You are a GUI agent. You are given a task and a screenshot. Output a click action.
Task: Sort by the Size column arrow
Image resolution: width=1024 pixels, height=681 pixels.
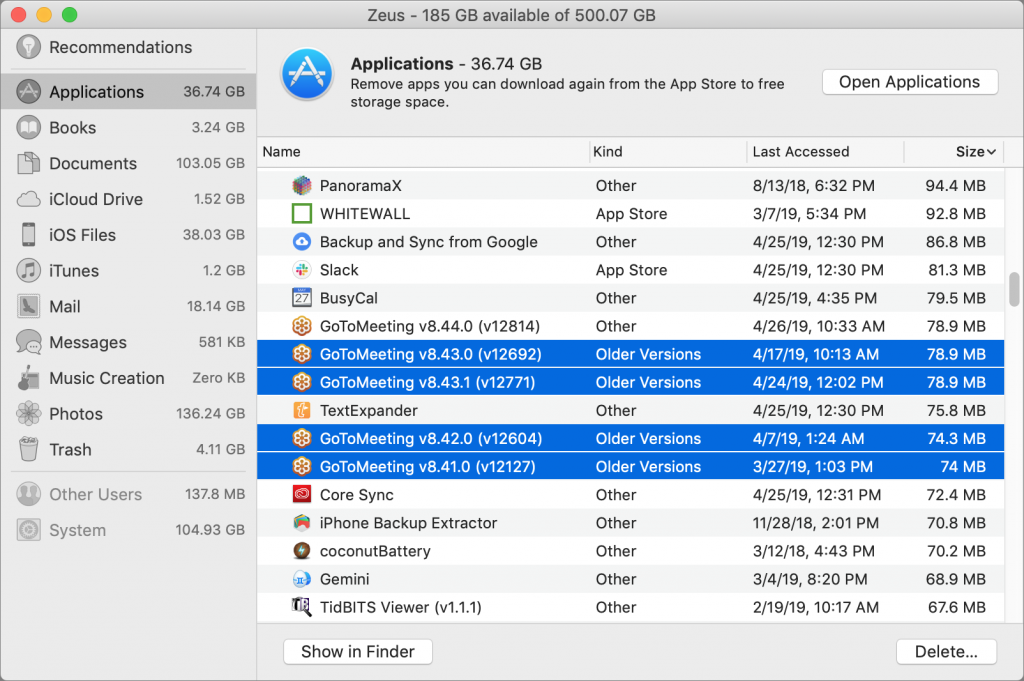[x=991, y=152]
